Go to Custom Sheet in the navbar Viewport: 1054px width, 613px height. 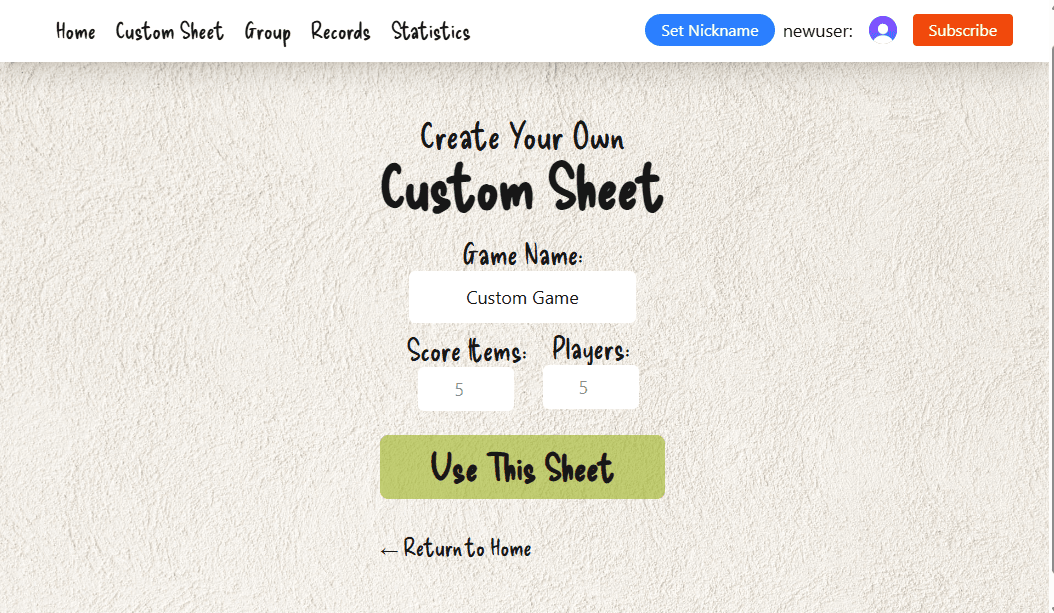click(x=169, y=32)
